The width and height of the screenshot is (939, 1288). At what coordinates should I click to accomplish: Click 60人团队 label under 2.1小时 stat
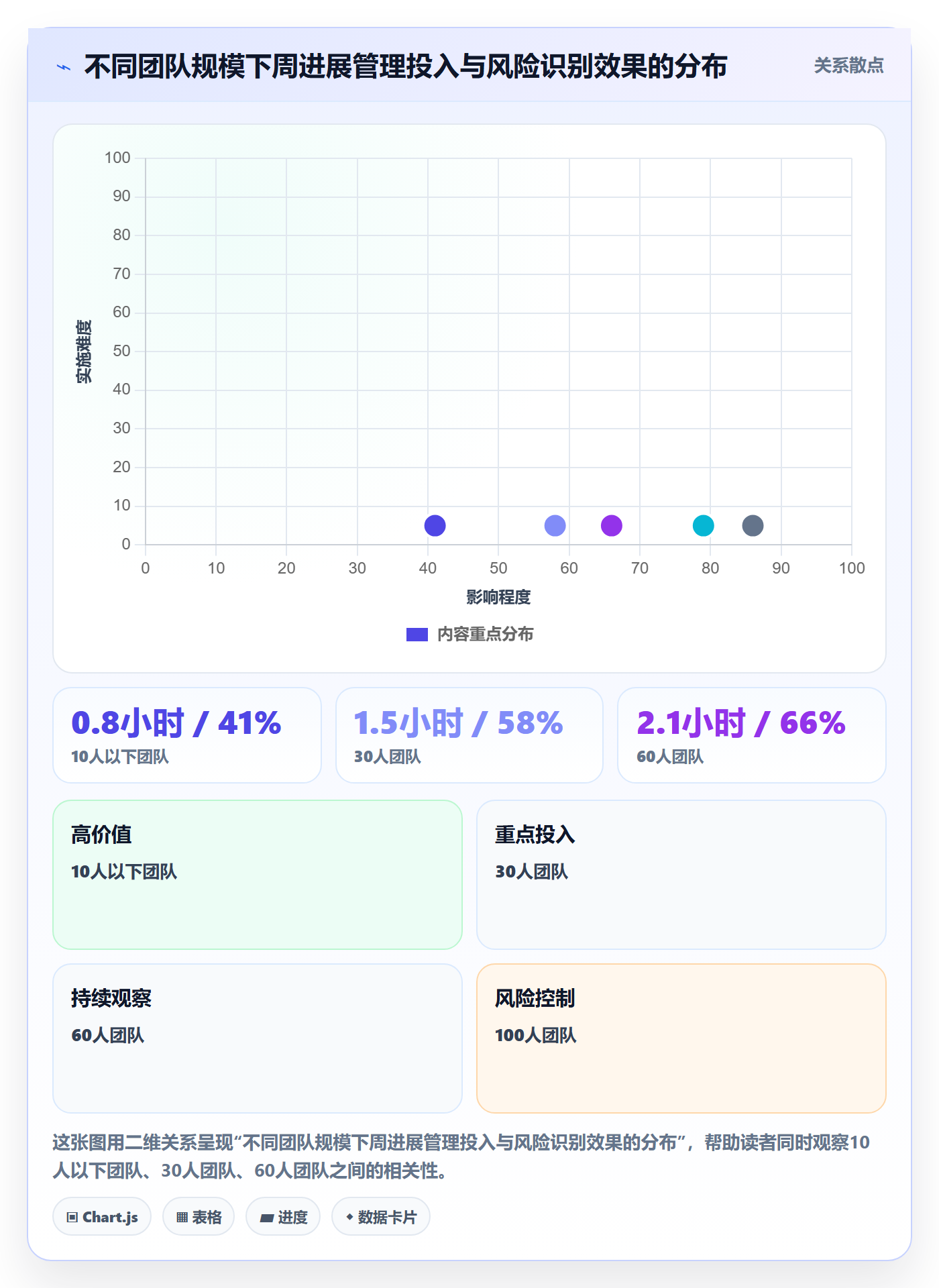click(670, 757)
